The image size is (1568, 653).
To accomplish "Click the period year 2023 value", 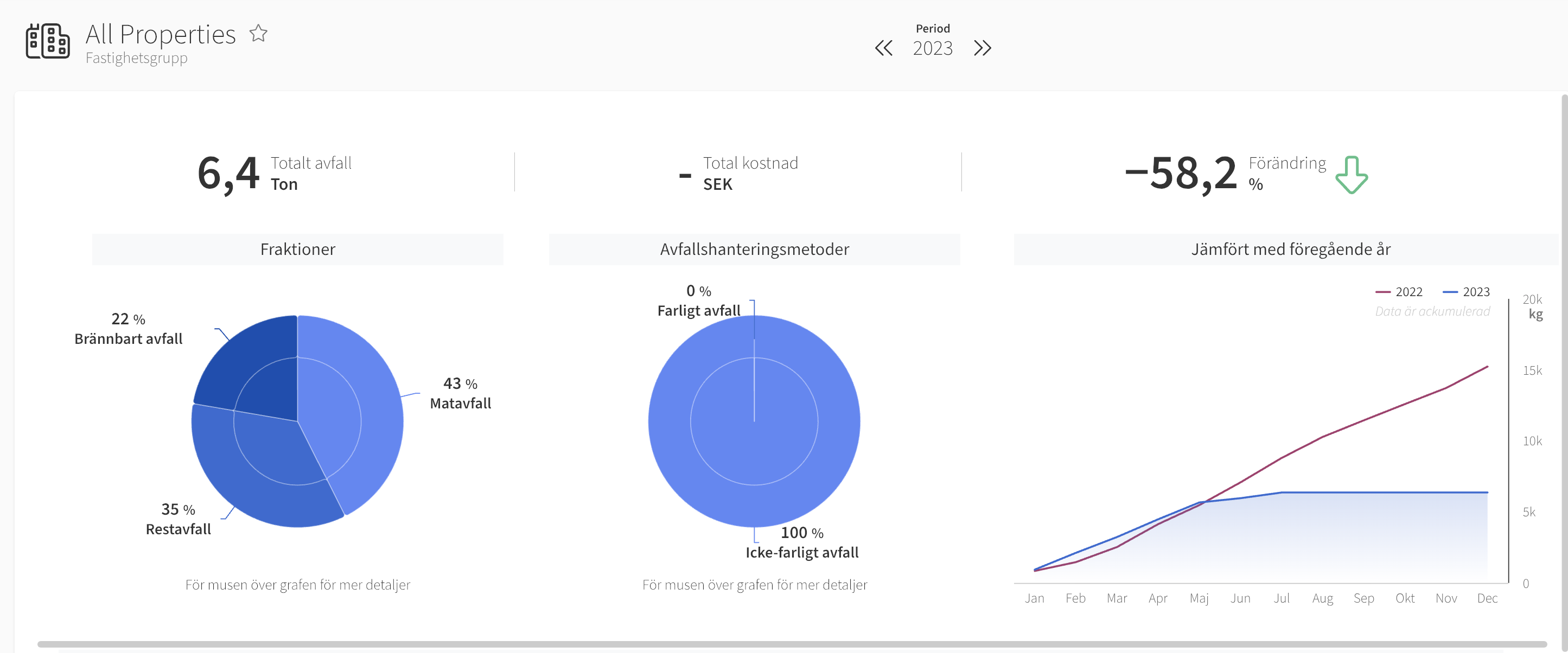I will (933, 48).
